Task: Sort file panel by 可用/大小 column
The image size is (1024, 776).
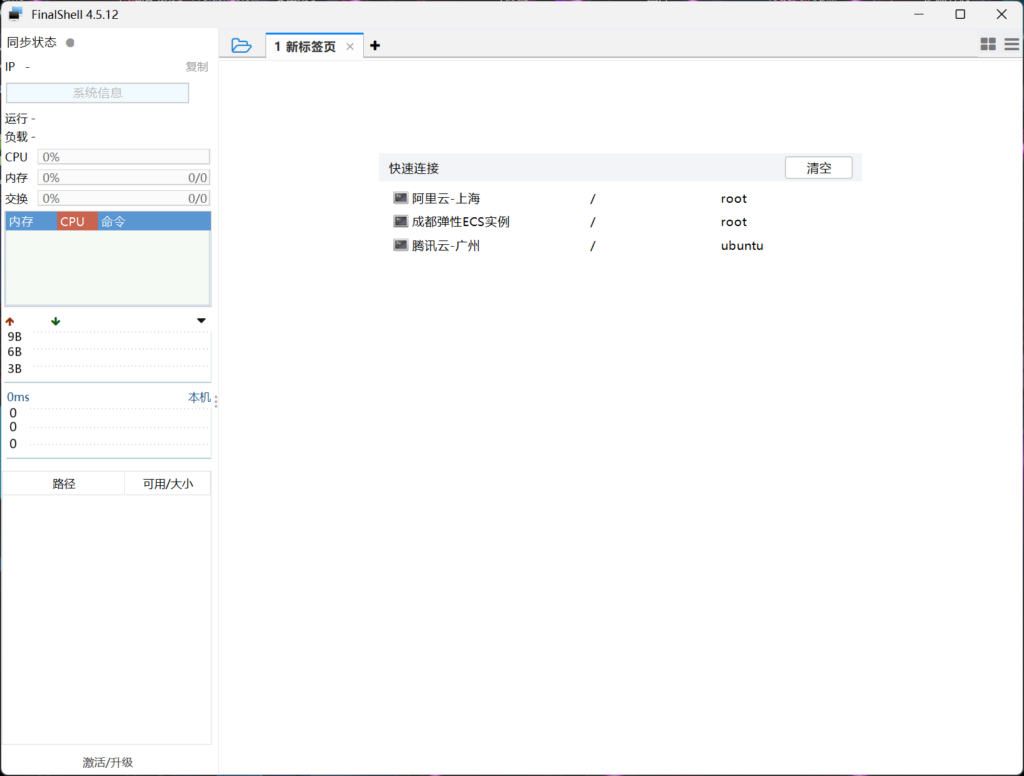Action: click(x=167, y=482)
